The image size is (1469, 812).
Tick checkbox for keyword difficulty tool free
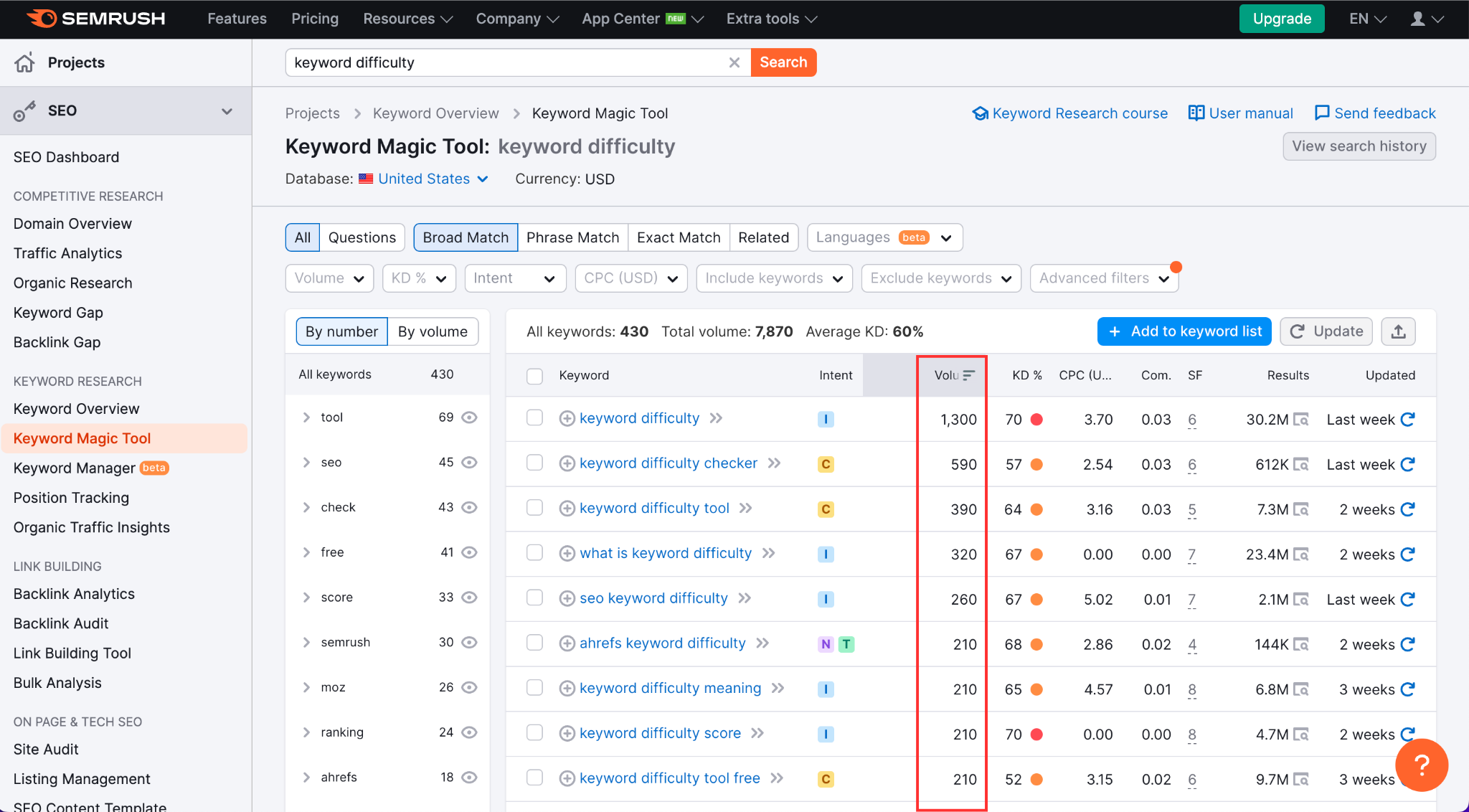pos(534,778)
